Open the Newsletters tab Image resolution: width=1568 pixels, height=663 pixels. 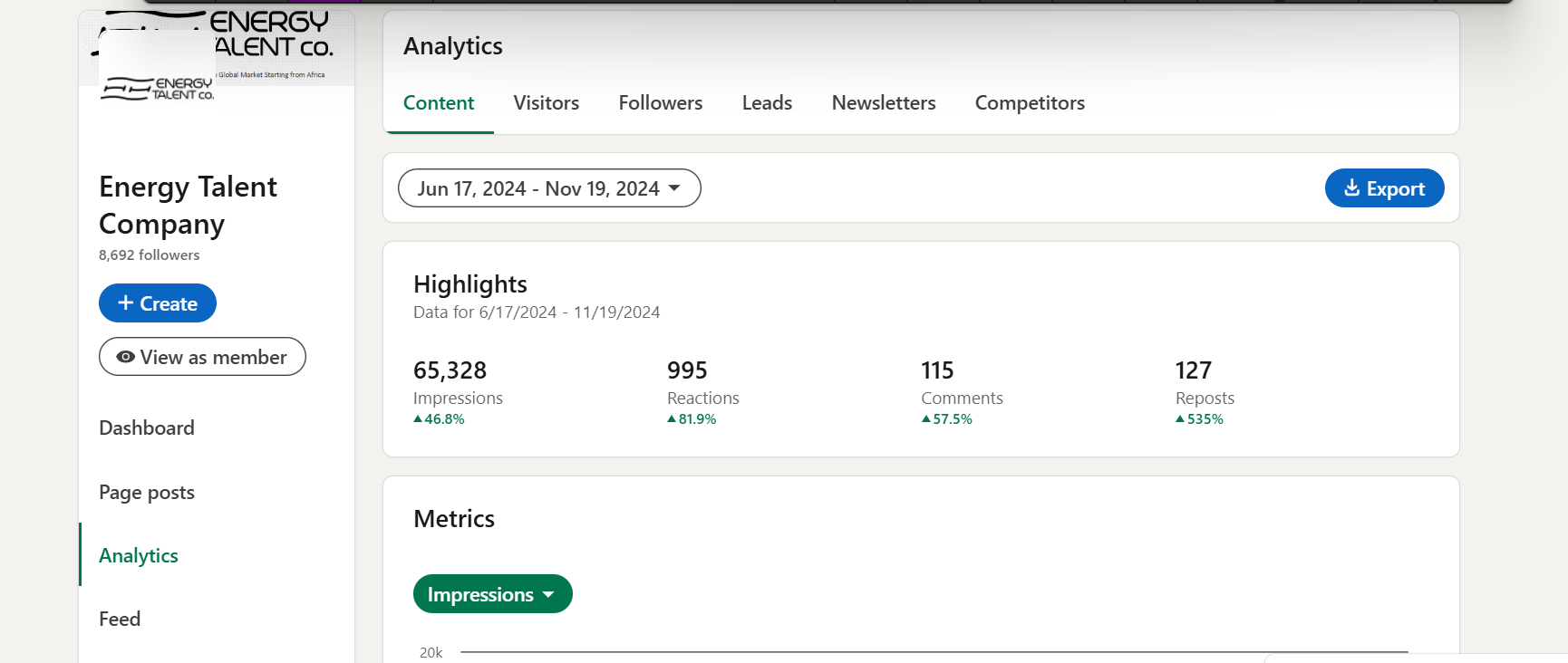coord(884,103)
